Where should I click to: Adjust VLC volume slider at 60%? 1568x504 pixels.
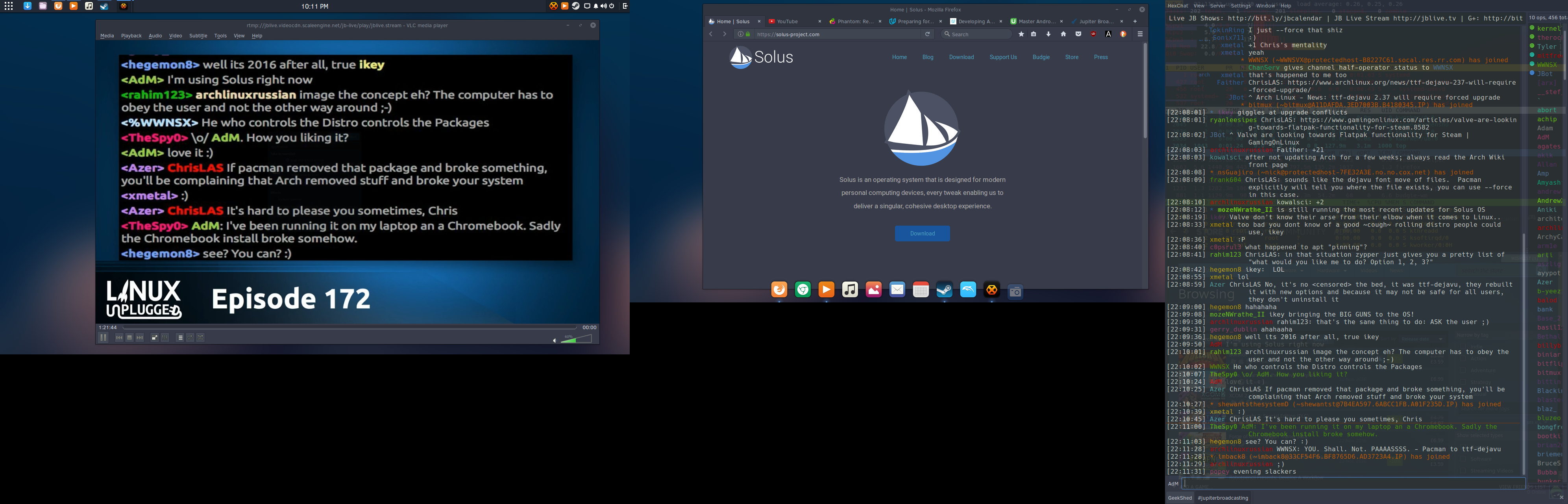tap(576, 339)
